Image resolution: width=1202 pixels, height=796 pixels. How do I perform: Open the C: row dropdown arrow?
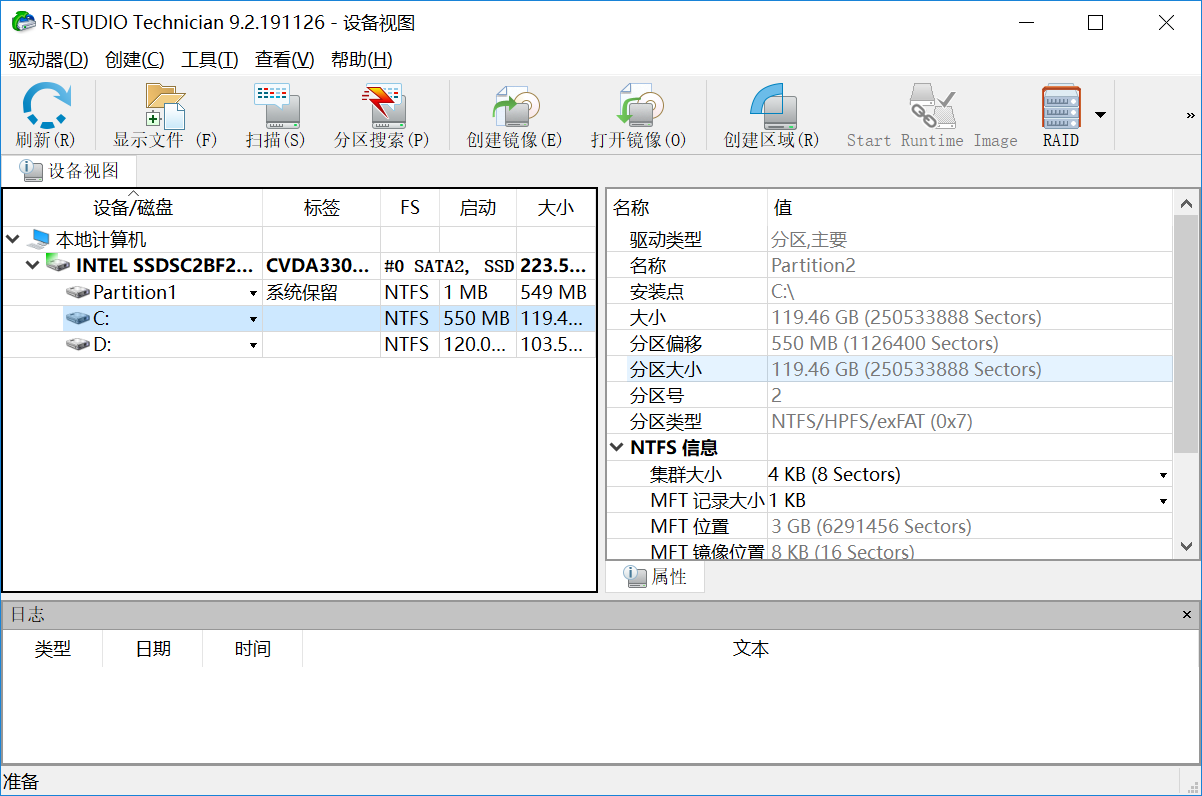click(x=253, y=319)
